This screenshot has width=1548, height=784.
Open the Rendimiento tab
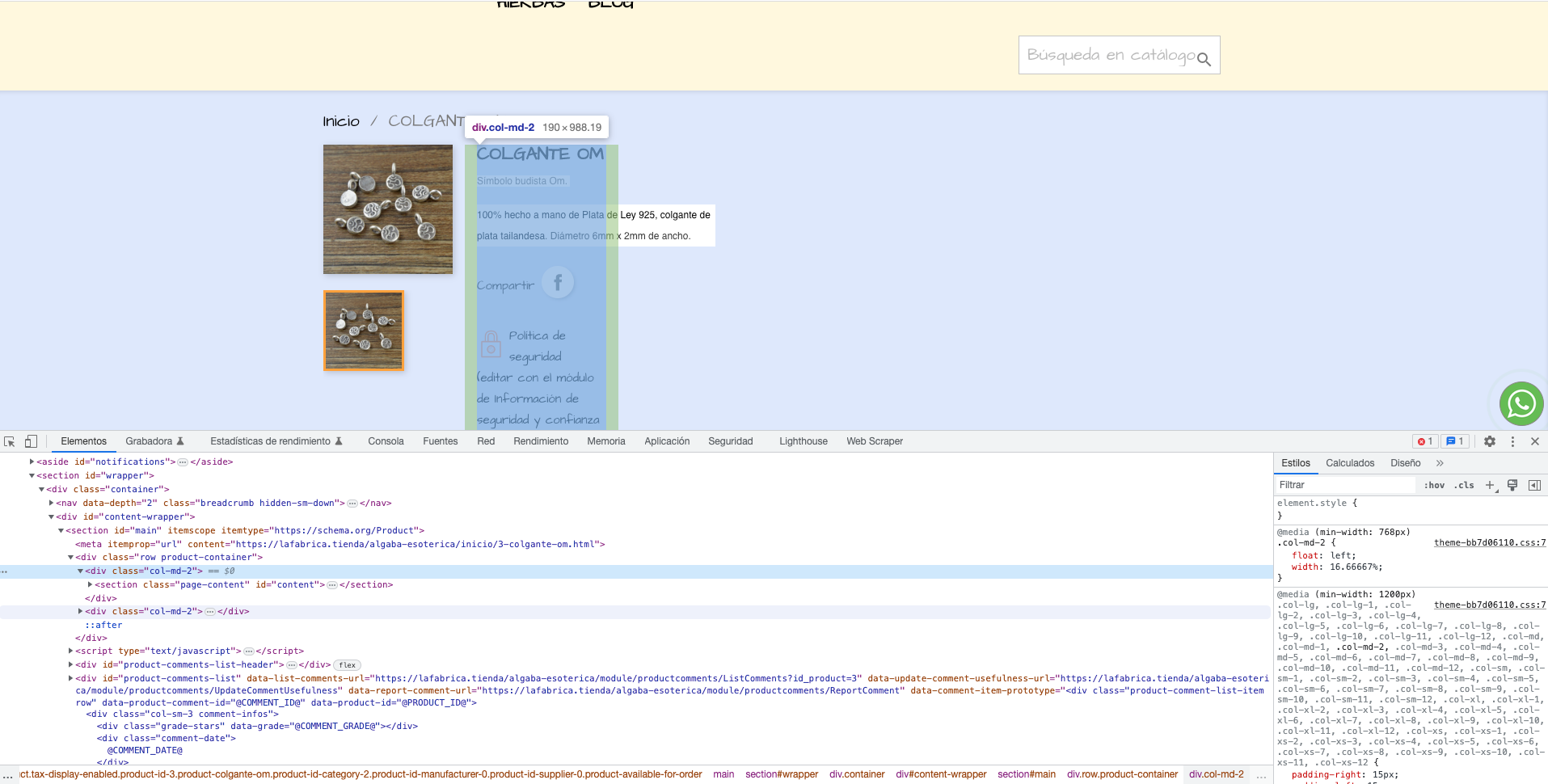[541, 441]
